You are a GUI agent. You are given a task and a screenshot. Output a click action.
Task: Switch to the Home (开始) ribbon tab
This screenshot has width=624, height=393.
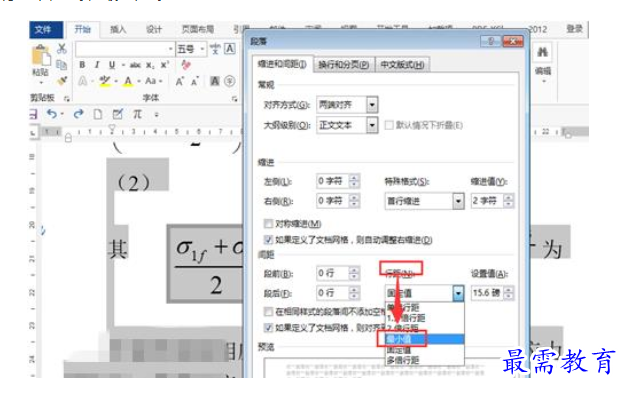pyautogui.click(x=83, y=29)
